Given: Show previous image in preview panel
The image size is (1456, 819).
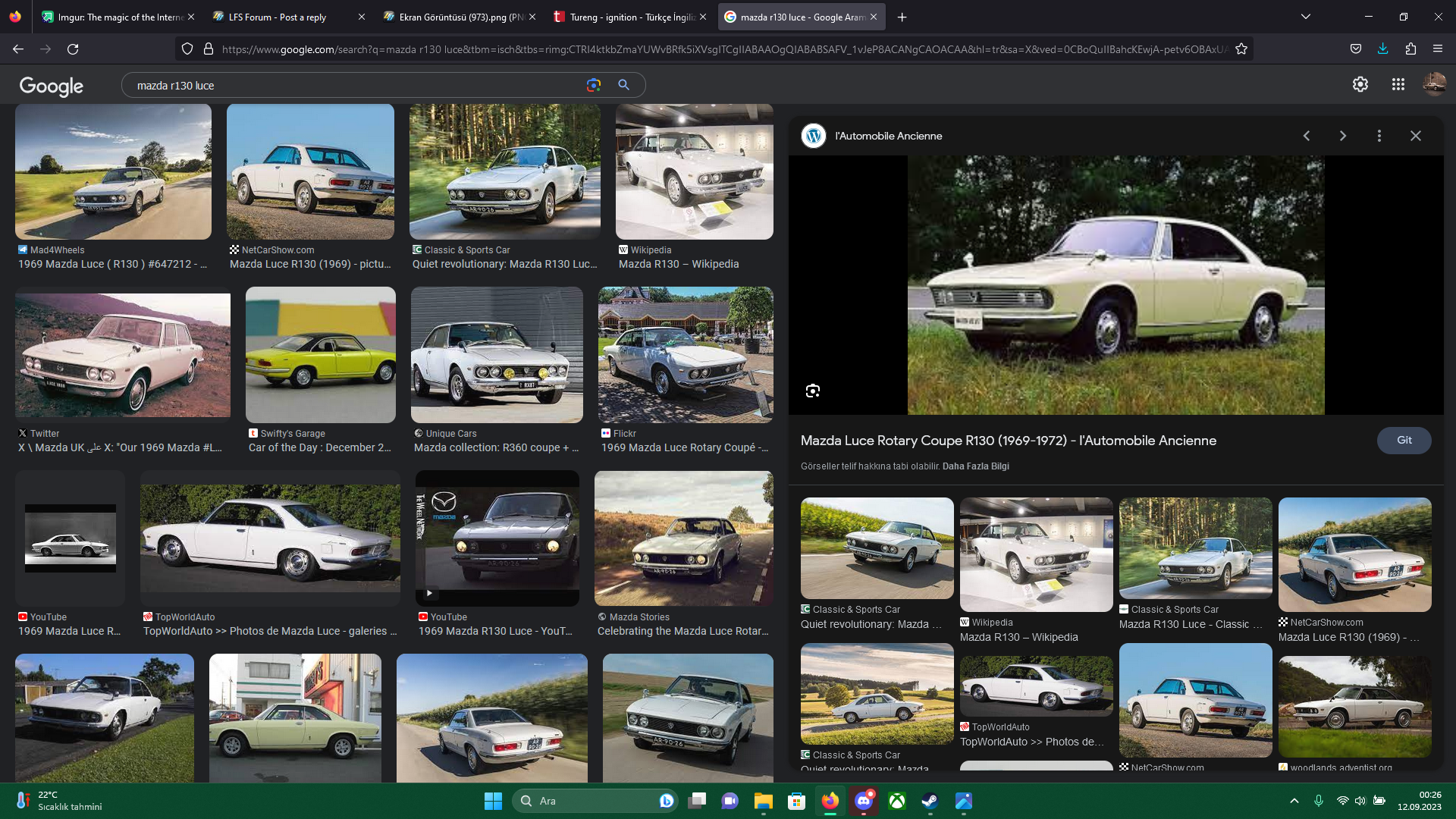Looking at the screenshot, I should (1307, 136).
